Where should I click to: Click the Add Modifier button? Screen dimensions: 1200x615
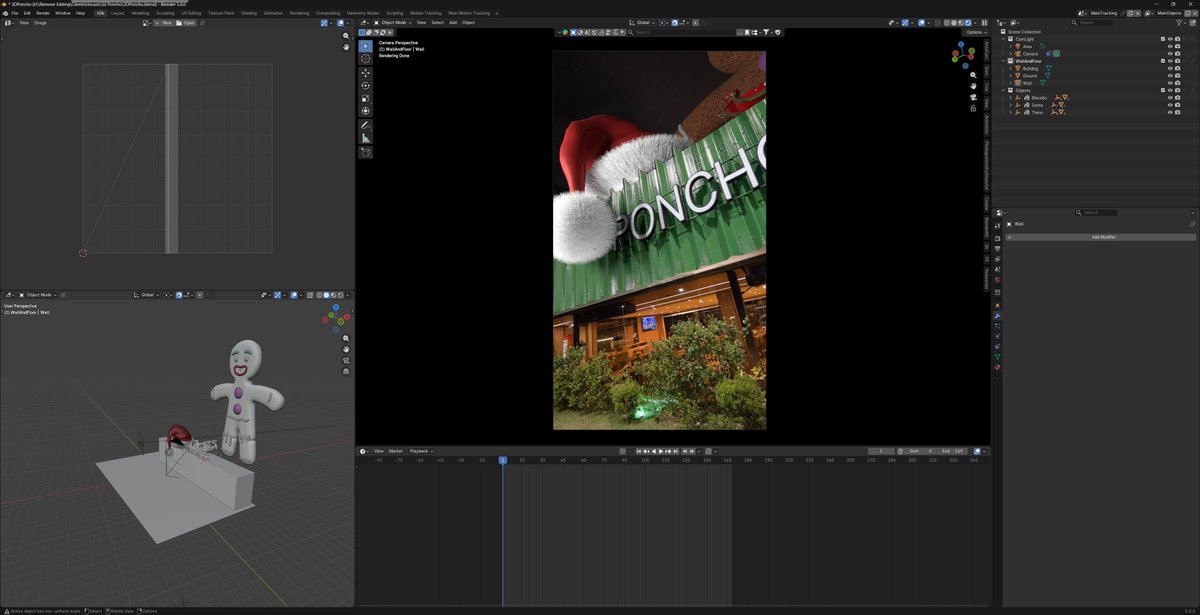pos(1103,237)
